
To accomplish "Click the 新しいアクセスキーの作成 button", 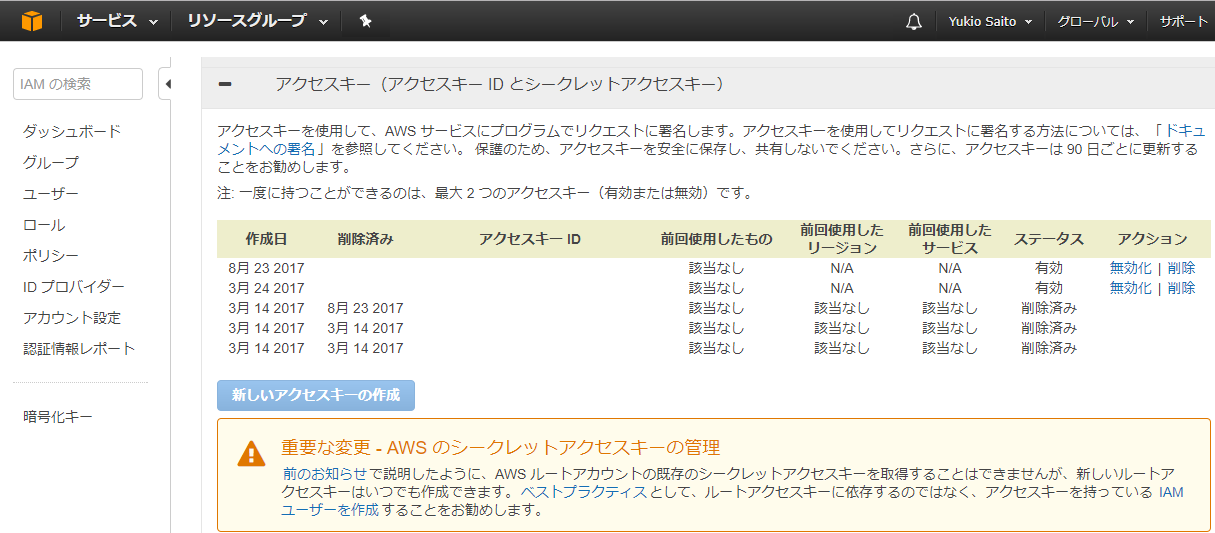I will coord(315,395).
